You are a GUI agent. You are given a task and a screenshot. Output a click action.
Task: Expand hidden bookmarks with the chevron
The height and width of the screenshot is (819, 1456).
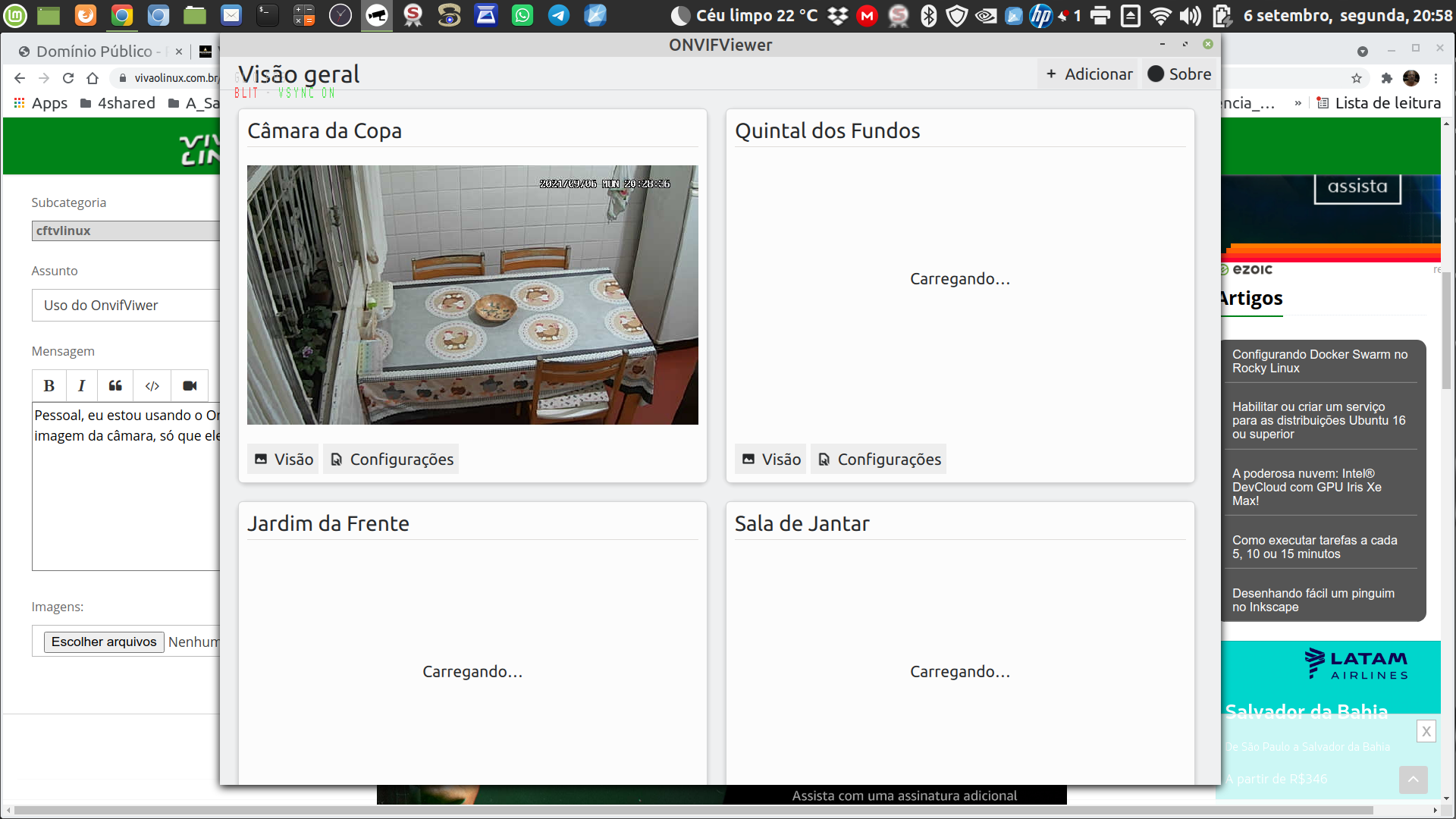pos(1298,103)
